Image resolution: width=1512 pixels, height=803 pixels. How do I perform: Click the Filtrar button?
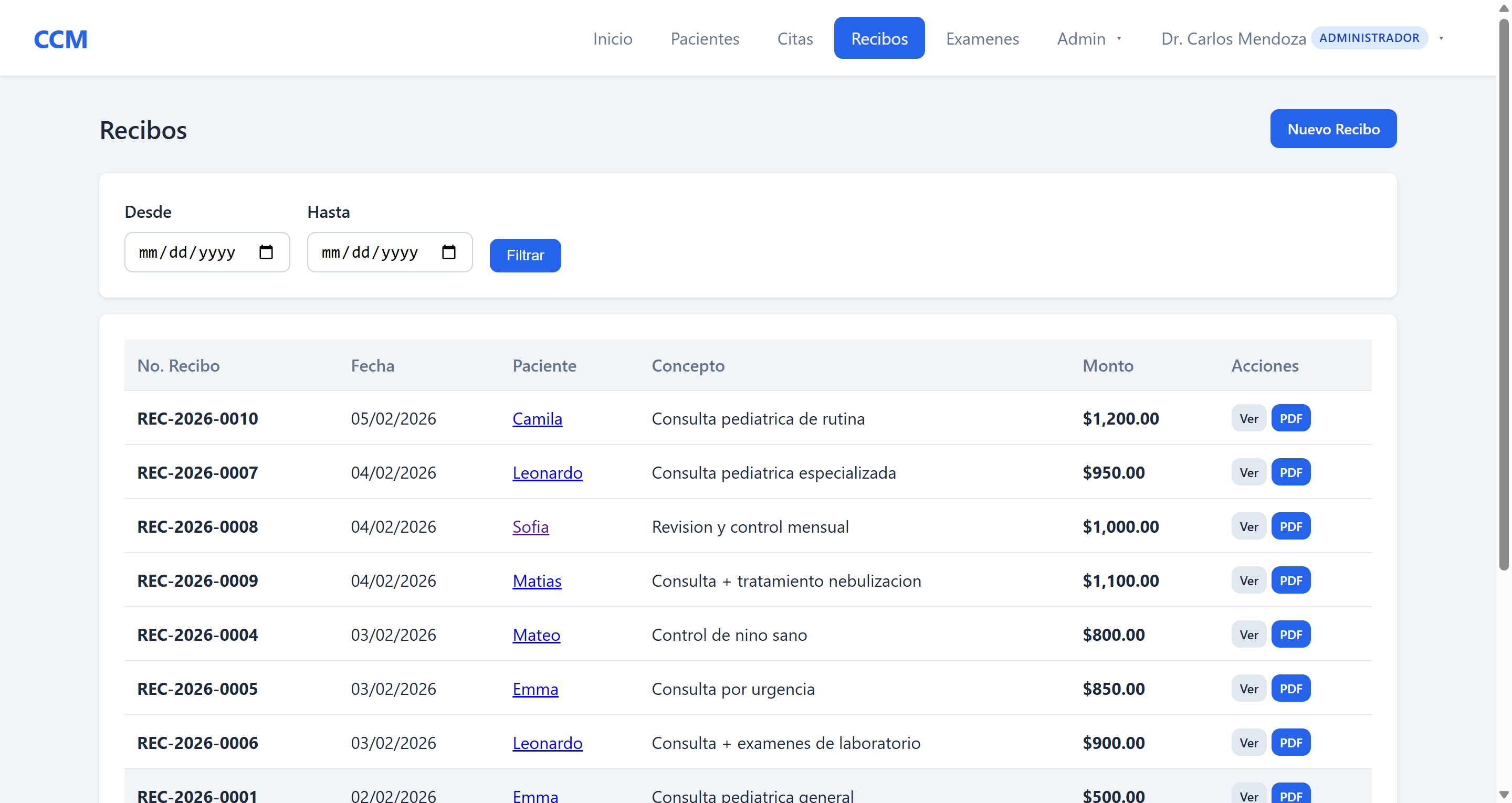[x=525, y=256]
